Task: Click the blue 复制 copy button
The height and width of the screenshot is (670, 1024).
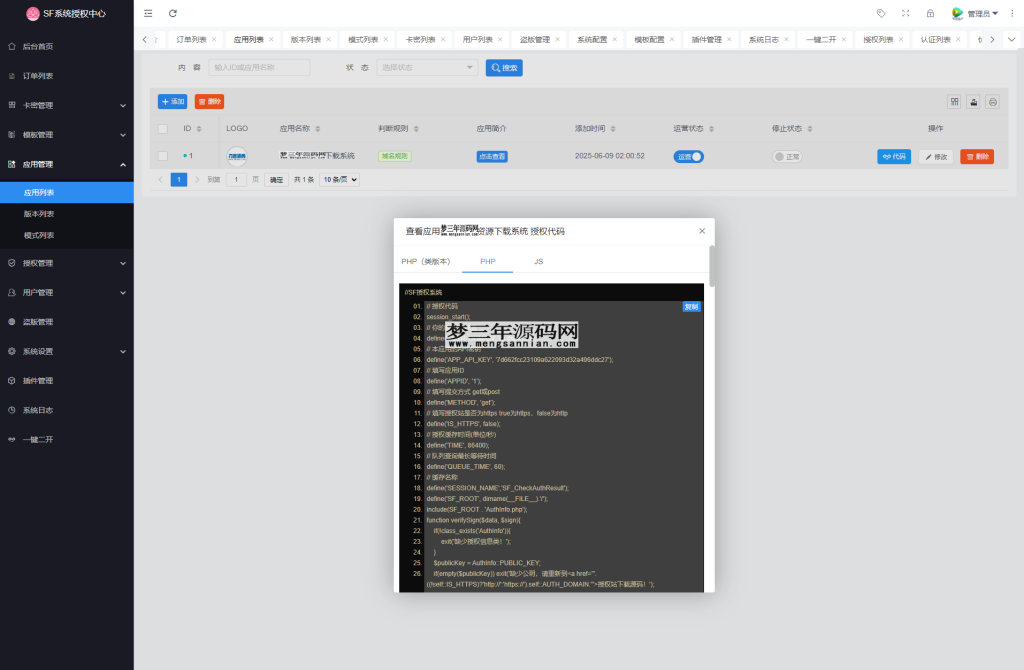Action: pyautogui.click(x=691, y=307)
